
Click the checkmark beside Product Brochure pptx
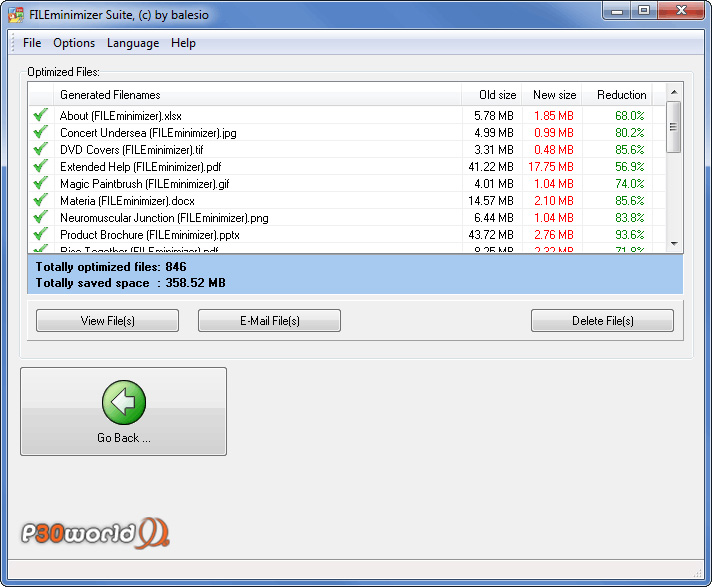point(40,234)
